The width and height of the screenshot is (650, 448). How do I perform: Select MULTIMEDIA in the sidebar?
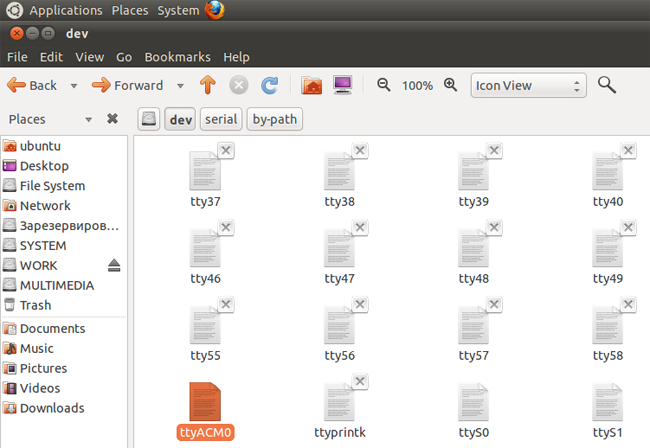point(56,285)
